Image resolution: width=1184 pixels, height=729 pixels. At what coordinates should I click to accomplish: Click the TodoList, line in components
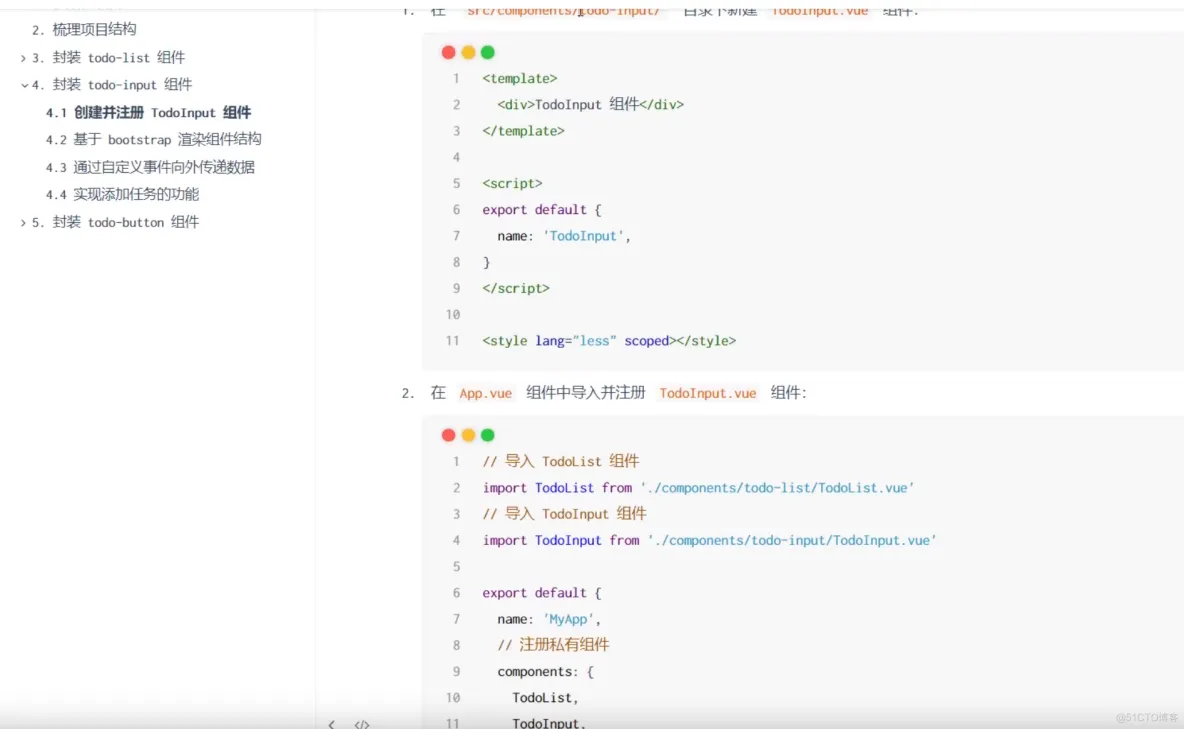tap(545, 698)
